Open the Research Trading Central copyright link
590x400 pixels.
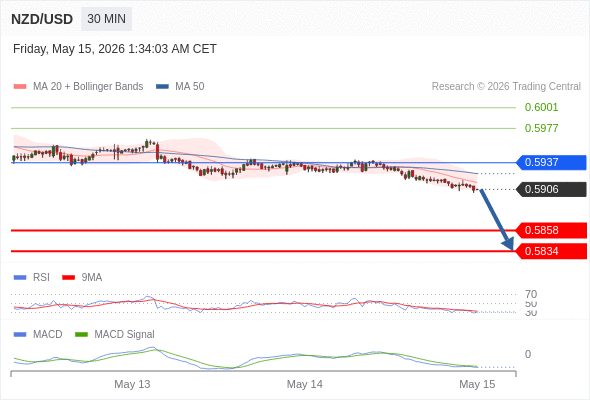click(x=506, y=87)
